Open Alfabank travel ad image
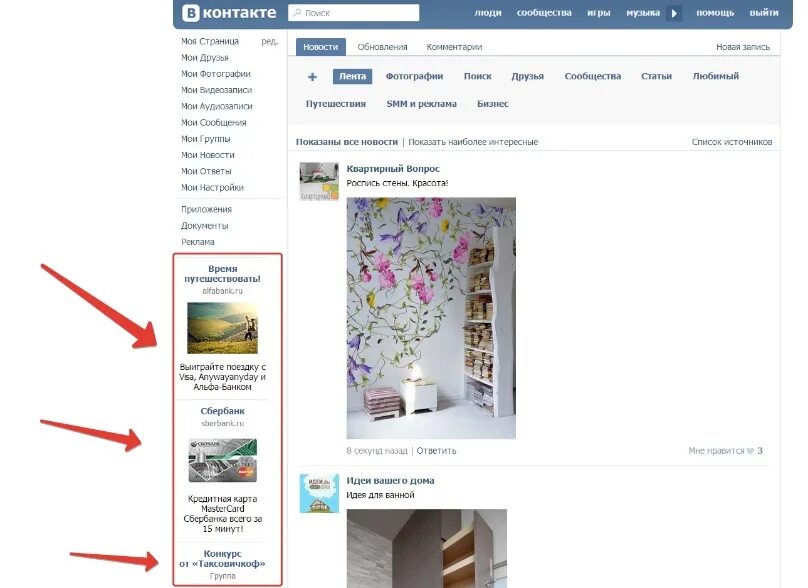This screenshot has width=808, height=588. pyautogui.click(x=222, y=328)
